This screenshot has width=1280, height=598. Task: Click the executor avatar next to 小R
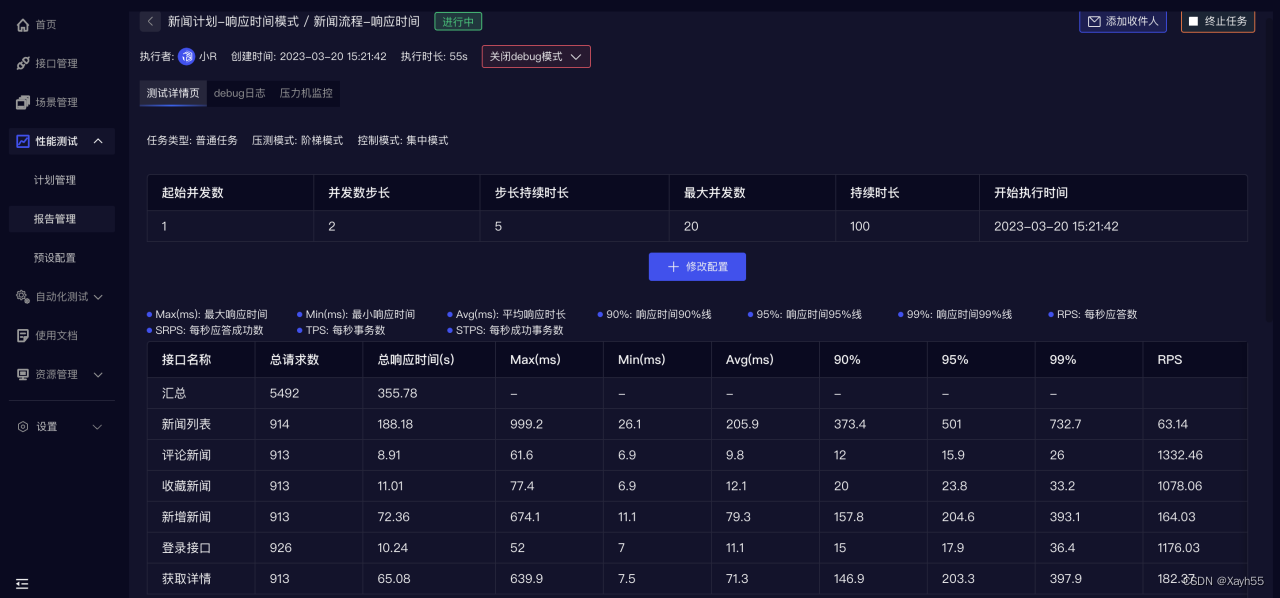(187, 56)
